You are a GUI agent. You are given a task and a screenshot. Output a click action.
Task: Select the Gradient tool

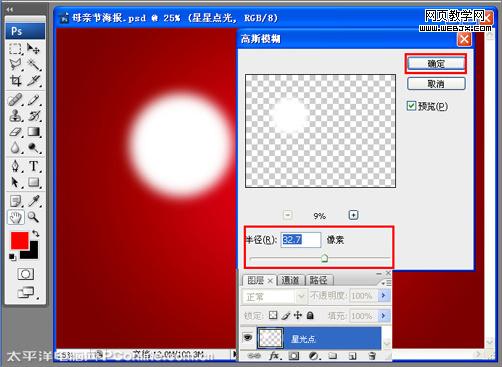(x=34, y=131)
